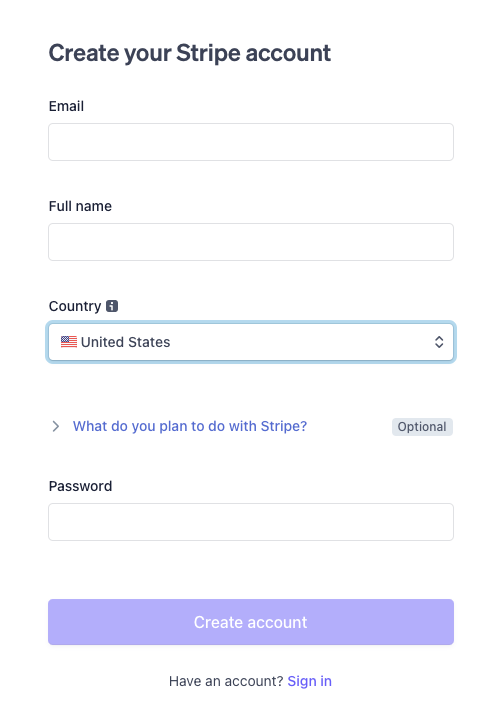Click the "Have an account?" text

226,681
